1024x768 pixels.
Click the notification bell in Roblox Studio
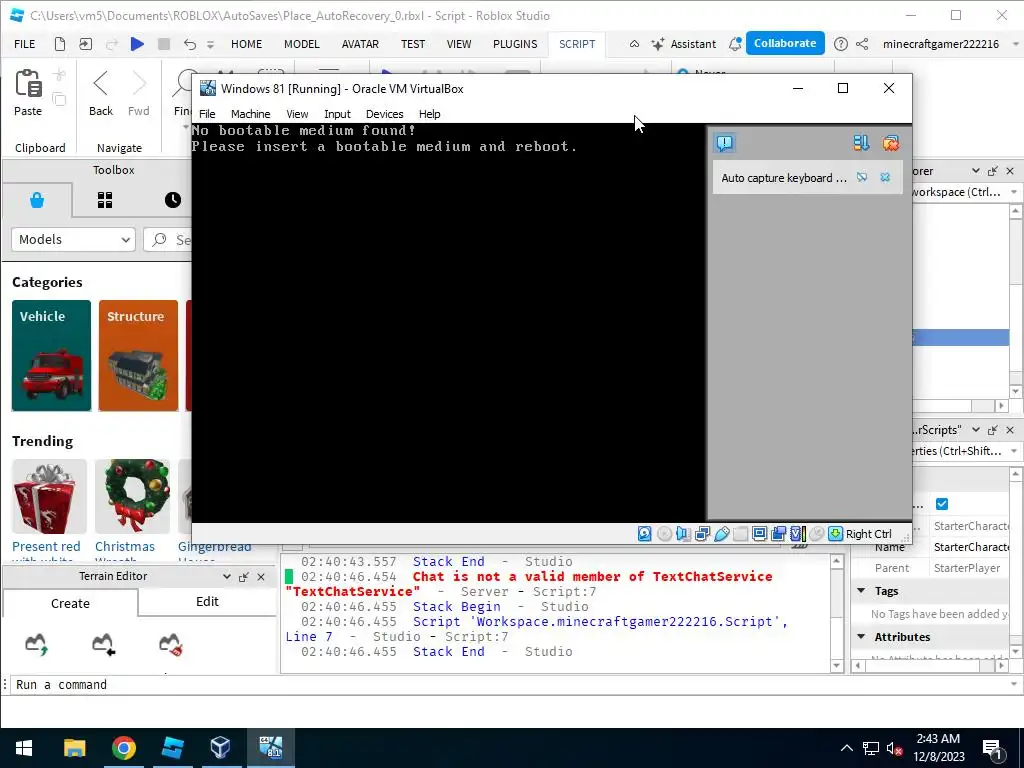pos(735,44)
